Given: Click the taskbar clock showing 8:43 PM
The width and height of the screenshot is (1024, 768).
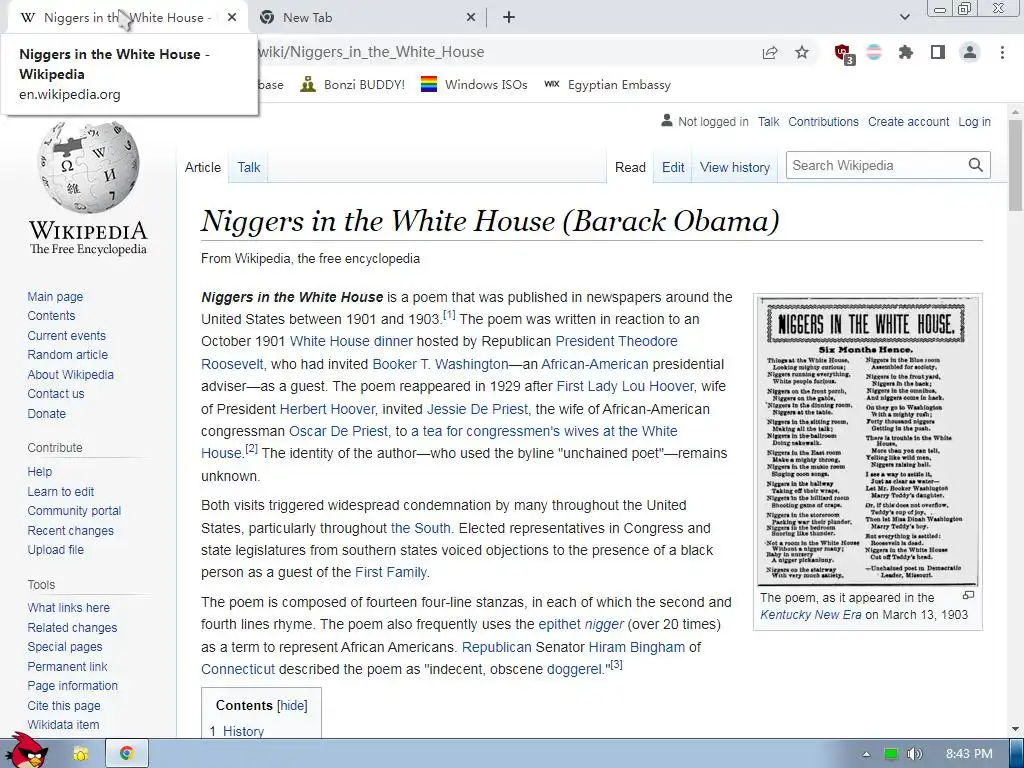Looking at the screenshot, I should 968,754.
